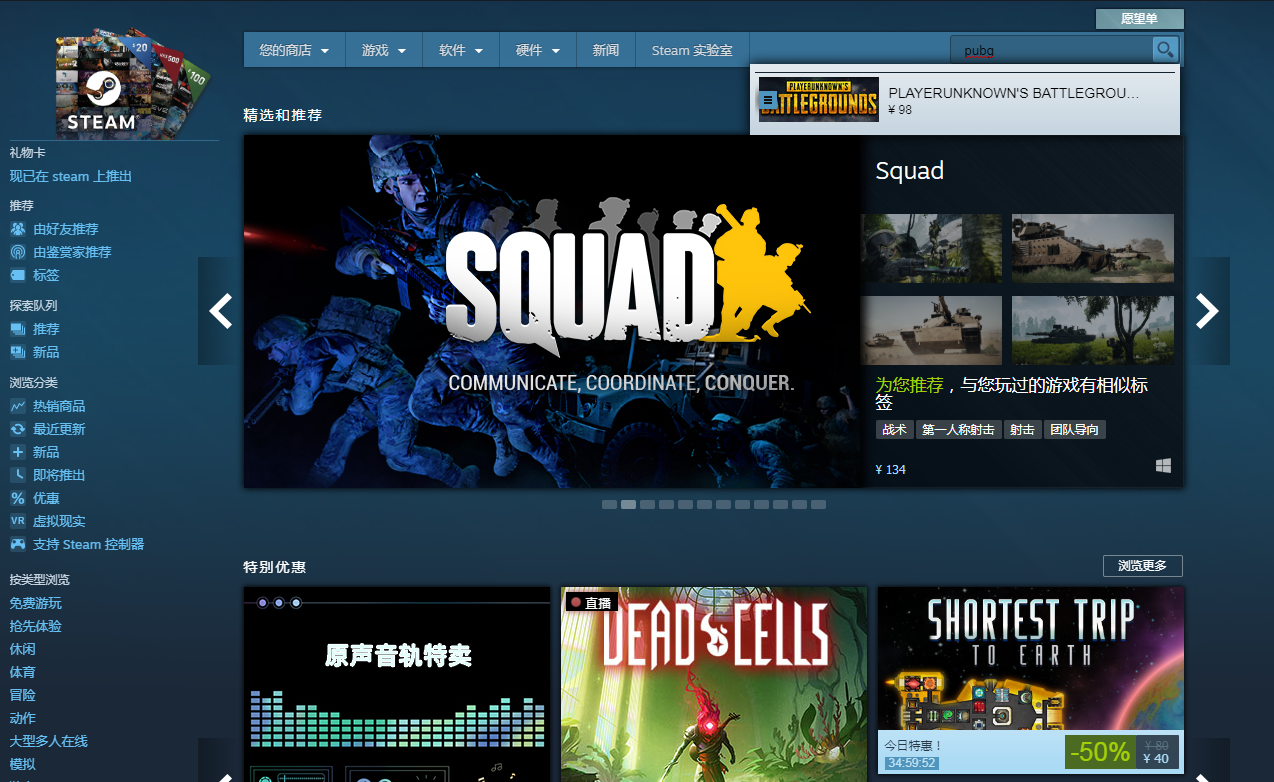1274x782 pixels.
Task: Open 大型多人在线 category link
Action: [x=49, y=741]
